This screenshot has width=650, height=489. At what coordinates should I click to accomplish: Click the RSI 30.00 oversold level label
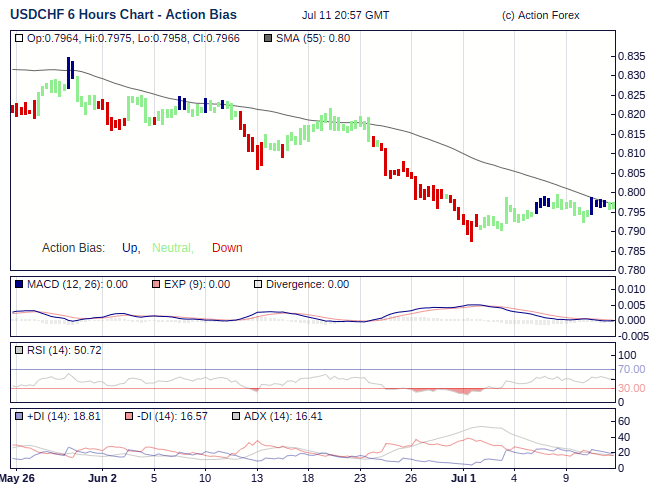(x=631, y=388)
